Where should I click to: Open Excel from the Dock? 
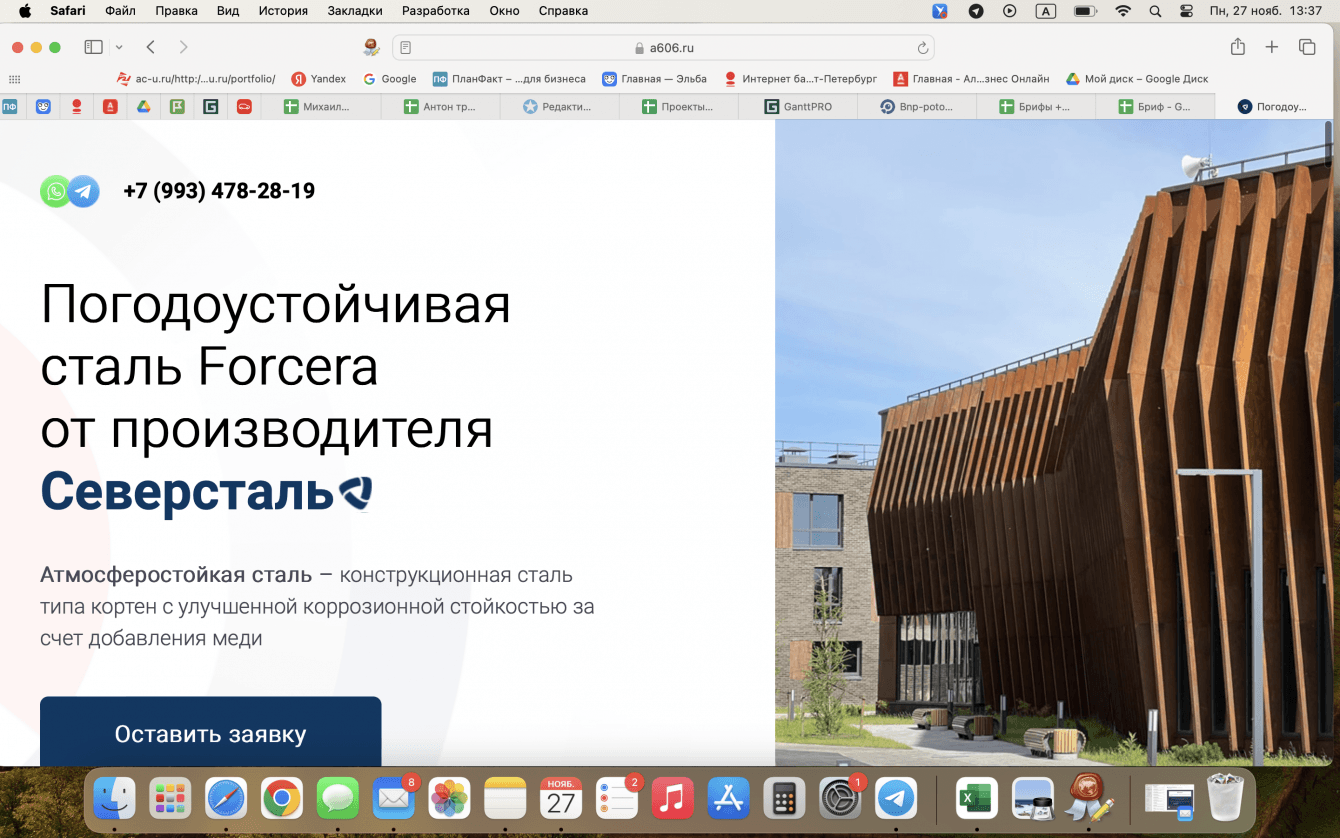(x=976, y=799)
